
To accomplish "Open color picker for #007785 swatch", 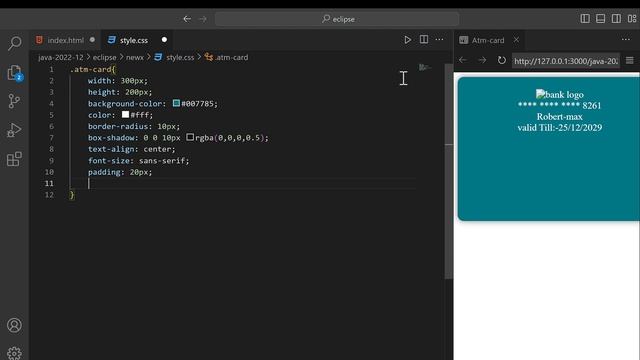I will click(176, 103).
